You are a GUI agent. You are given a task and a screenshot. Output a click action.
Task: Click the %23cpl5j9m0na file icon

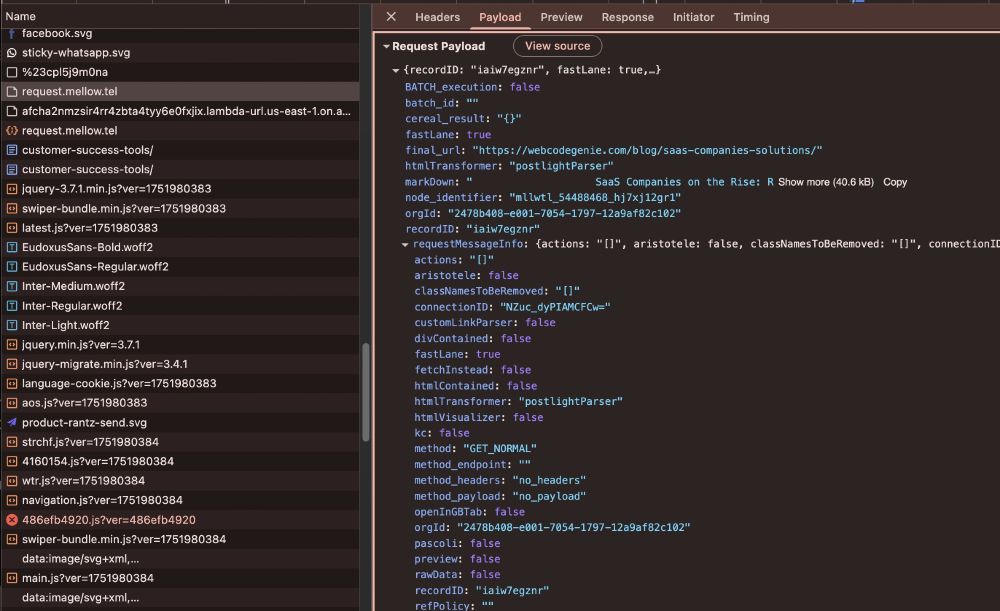coord(11,72)
